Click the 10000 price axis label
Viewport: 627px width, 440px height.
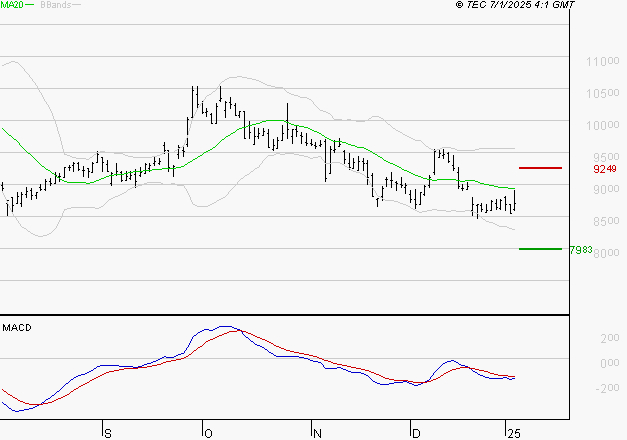click(603, 126)
